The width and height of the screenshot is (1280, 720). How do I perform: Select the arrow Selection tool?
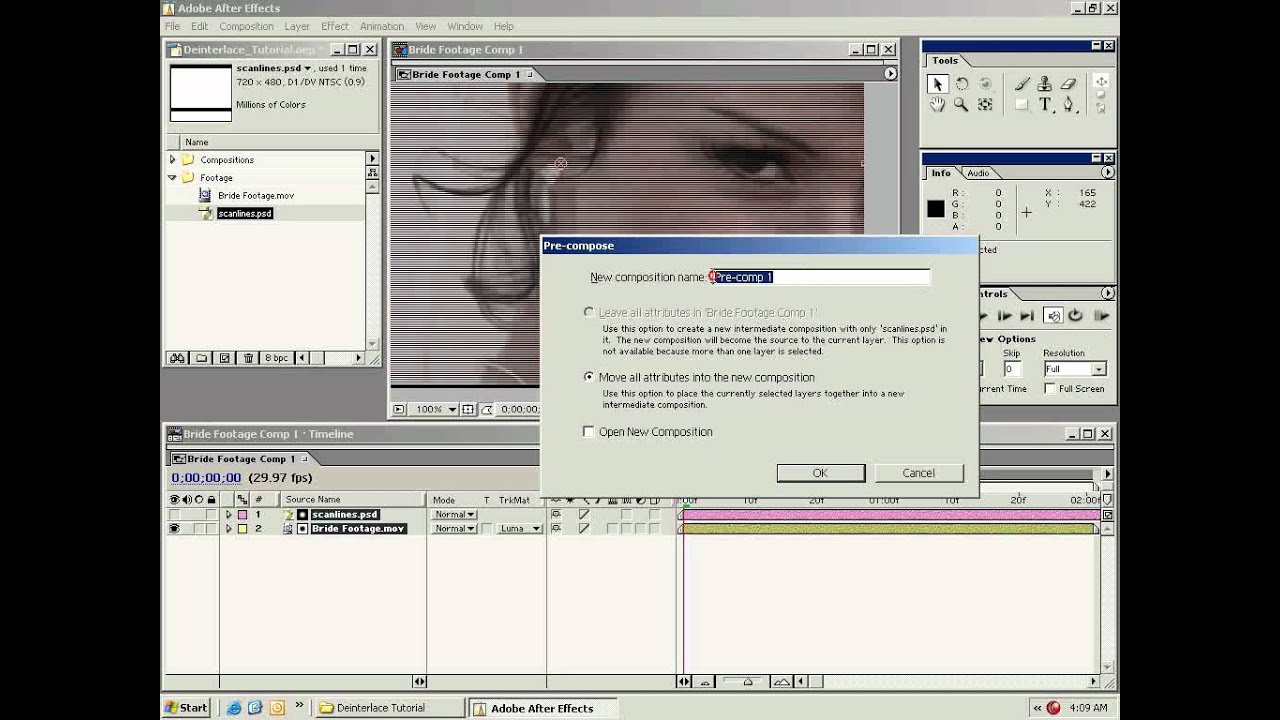pos(938,85)
